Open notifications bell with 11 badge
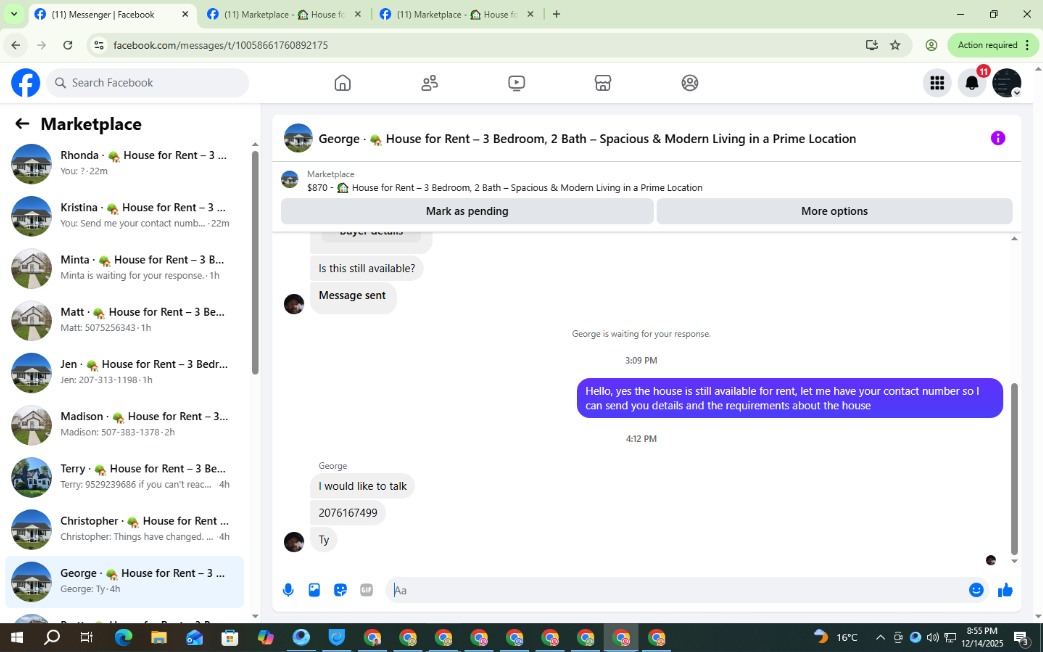 tap(972, 83)
